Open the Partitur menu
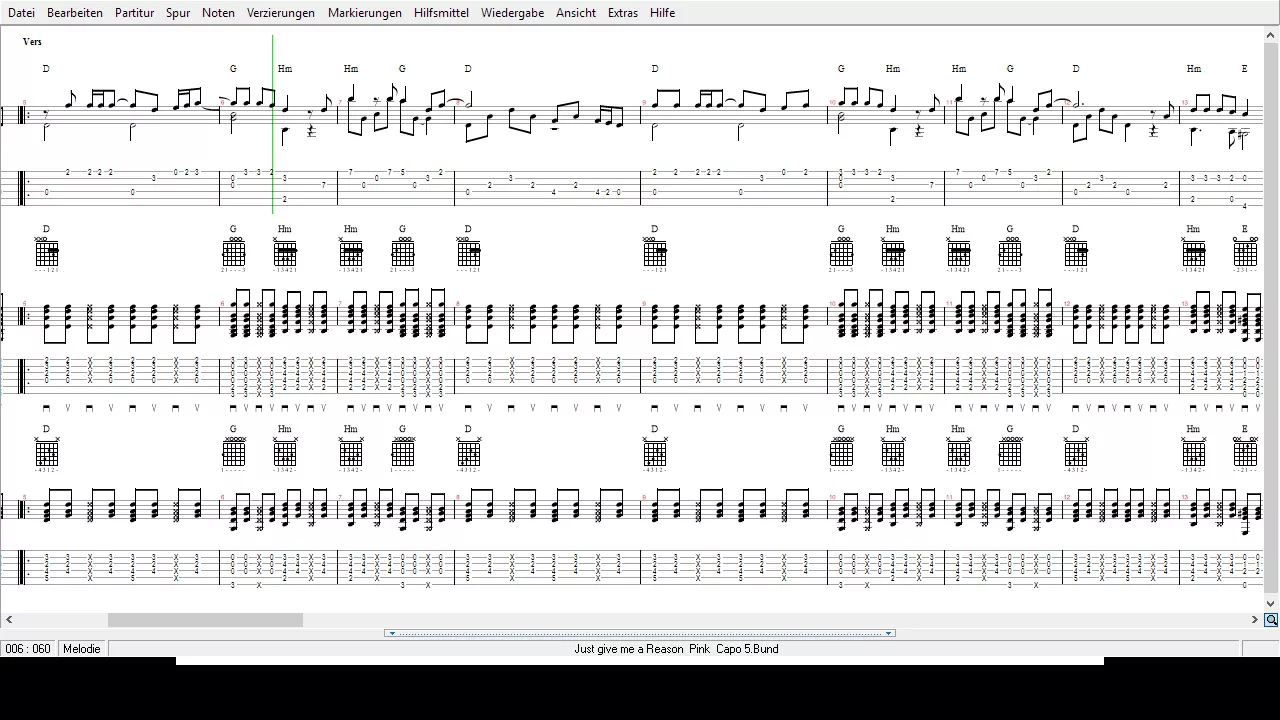This screenshot has width=1280, height=720. click(x=134, y=13)
